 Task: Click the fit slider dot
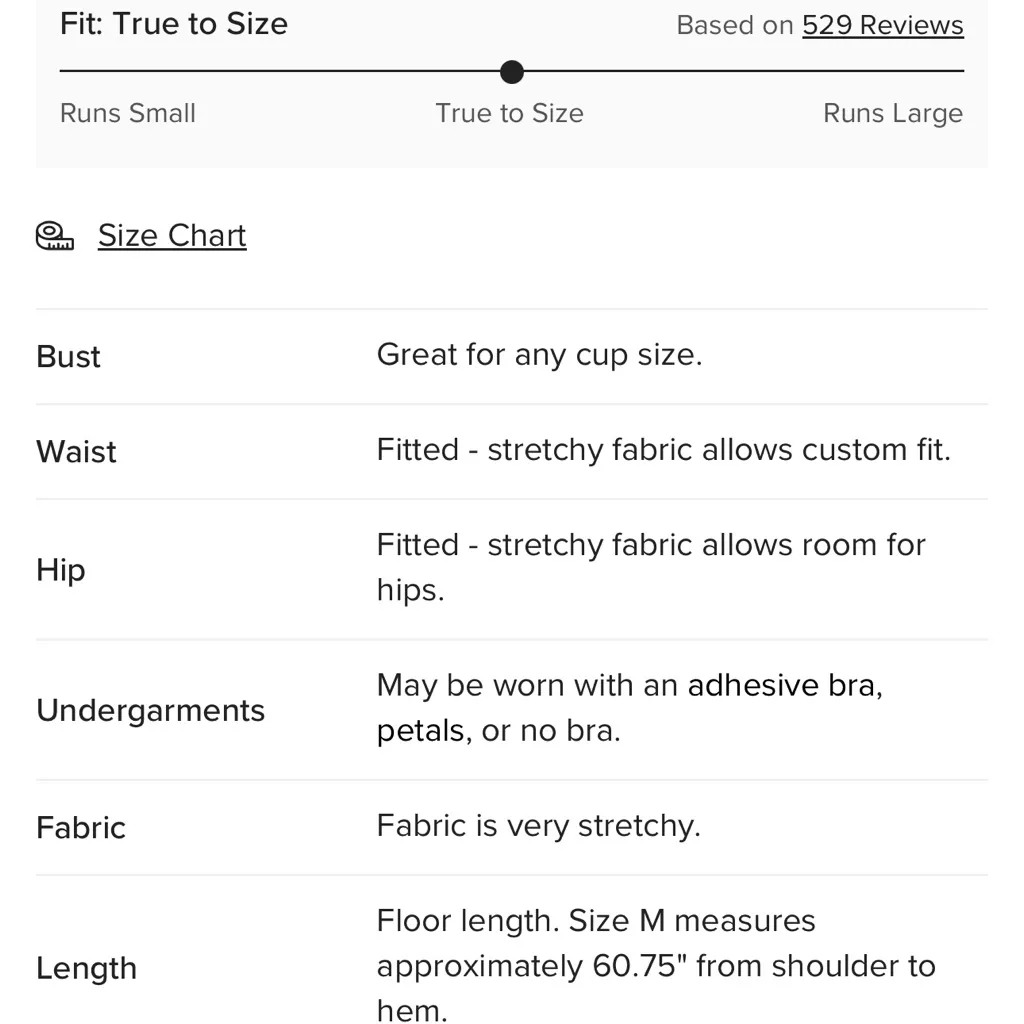tap(511, 72)
